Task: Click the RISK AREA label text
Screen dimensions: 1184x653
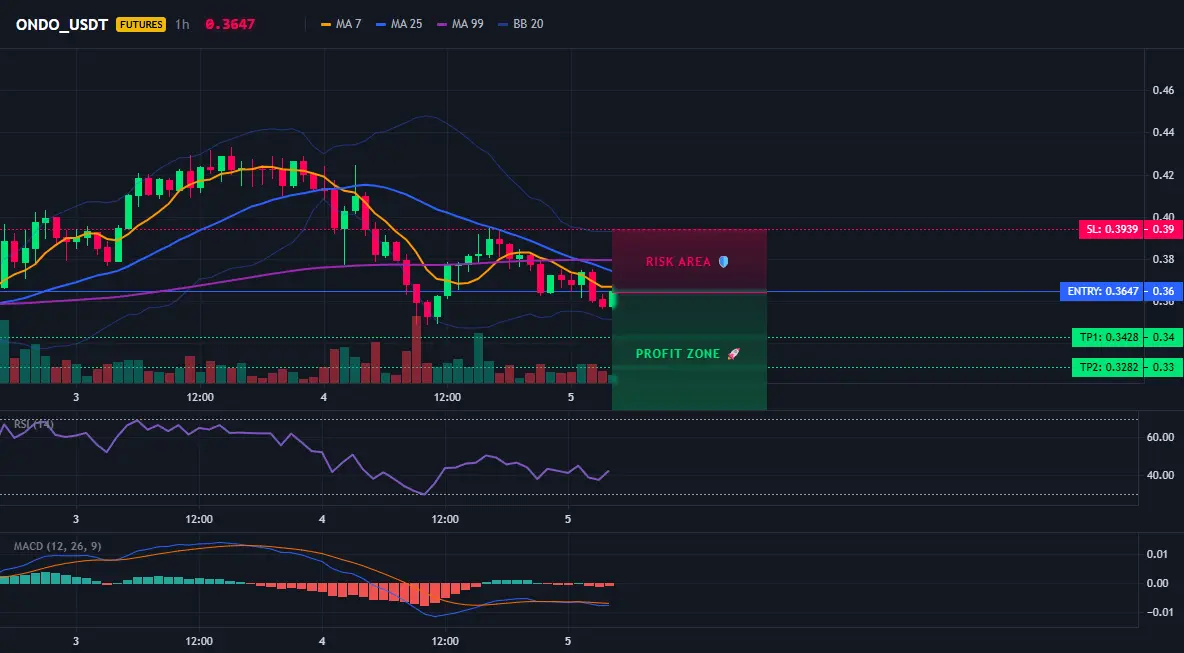Action: [x=678, y=262]
